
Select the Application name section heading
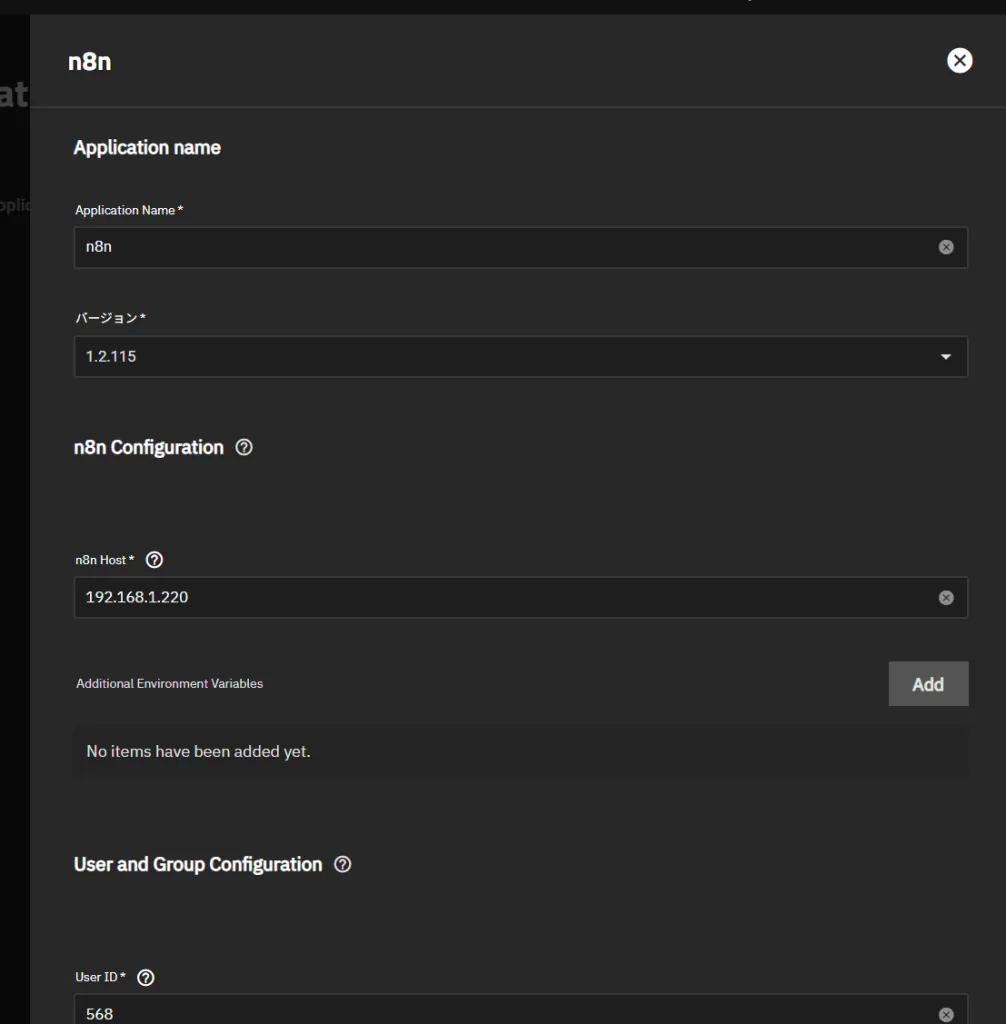click(x=147, y=147)
